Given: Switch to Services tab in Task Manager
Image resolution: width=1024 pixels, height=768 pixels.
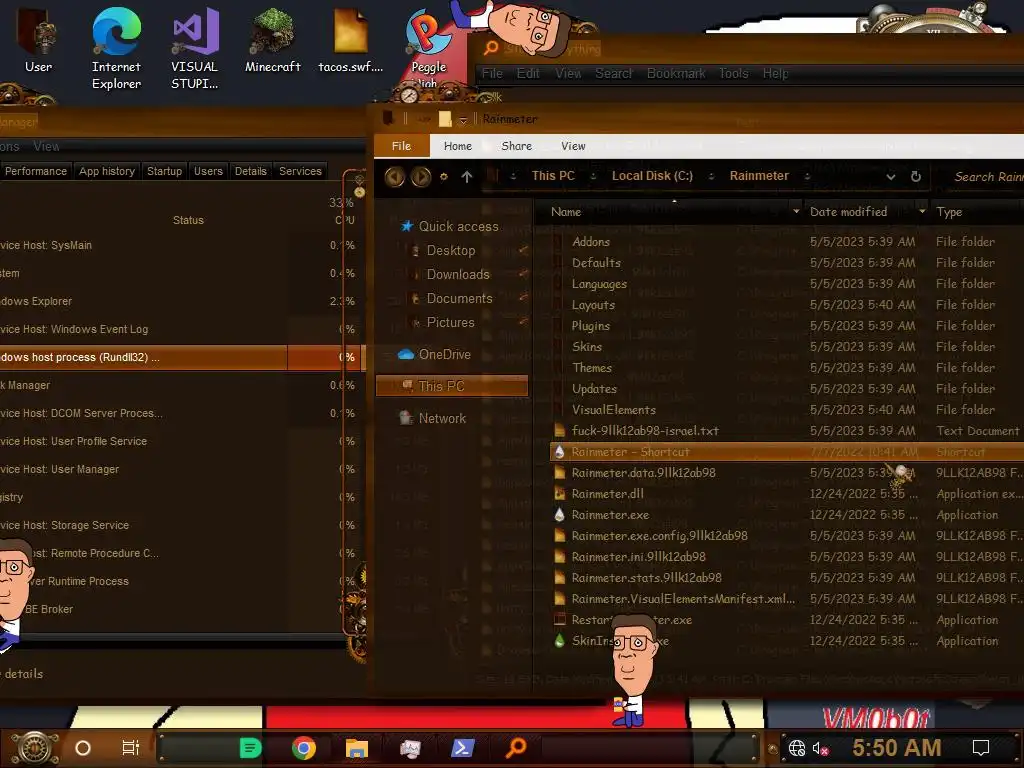Looking at the screenshot, I should pos(300,171).
